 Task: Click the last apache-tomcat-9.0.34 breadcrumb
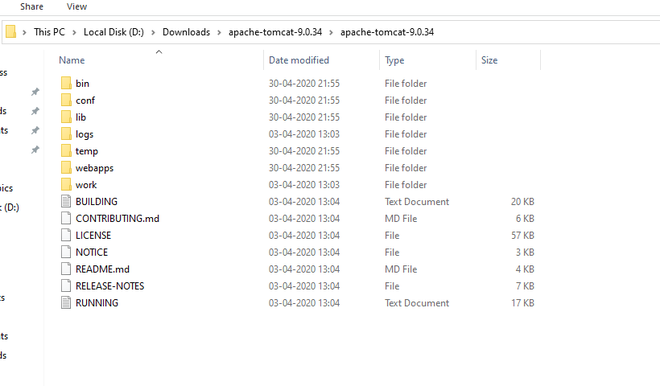coord(387,32)
